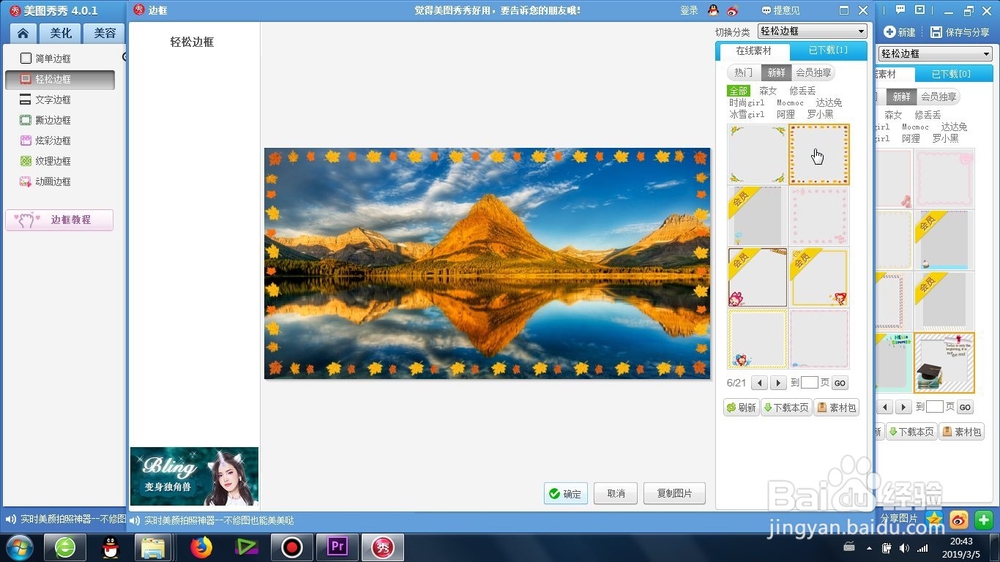Image resolution: width=1000 pixels, height=562 pixels.
Task: Filter by Mocmoc tag in dialog
Action: [x=790, y=103]
